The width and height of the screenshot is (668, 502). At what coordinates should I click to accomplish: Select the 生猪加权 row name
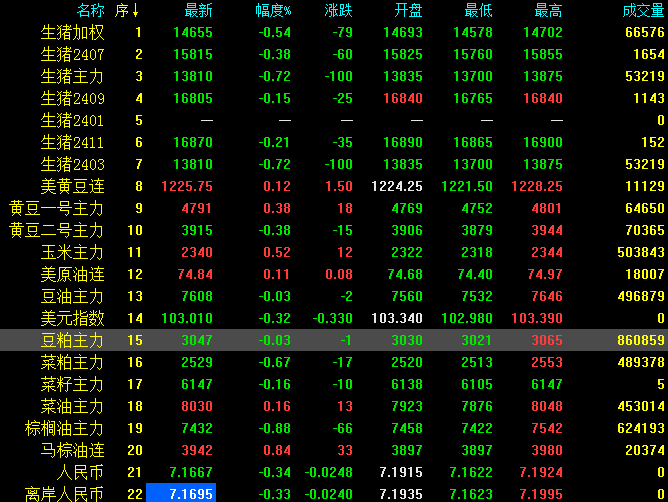pyautogui.click(x=72, y=32)
